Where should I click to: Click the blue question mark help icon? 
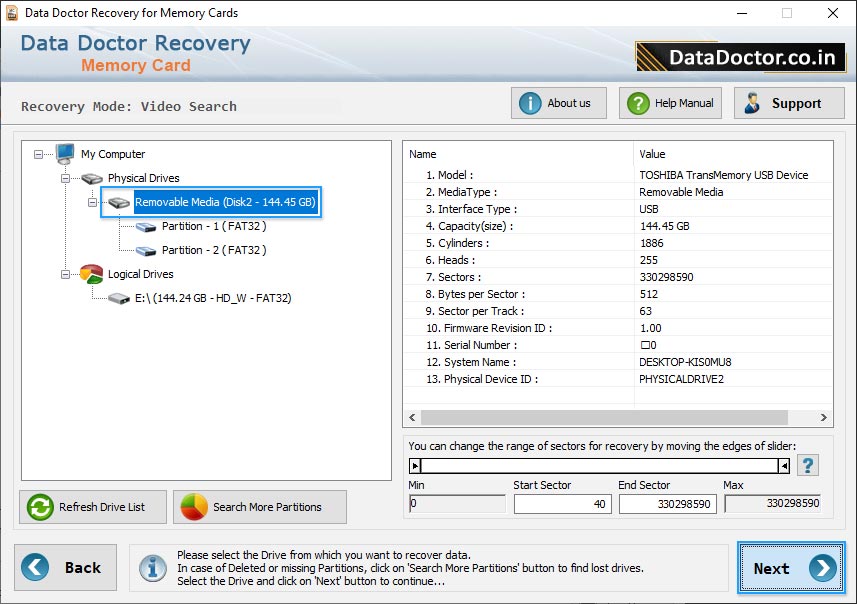808,464
